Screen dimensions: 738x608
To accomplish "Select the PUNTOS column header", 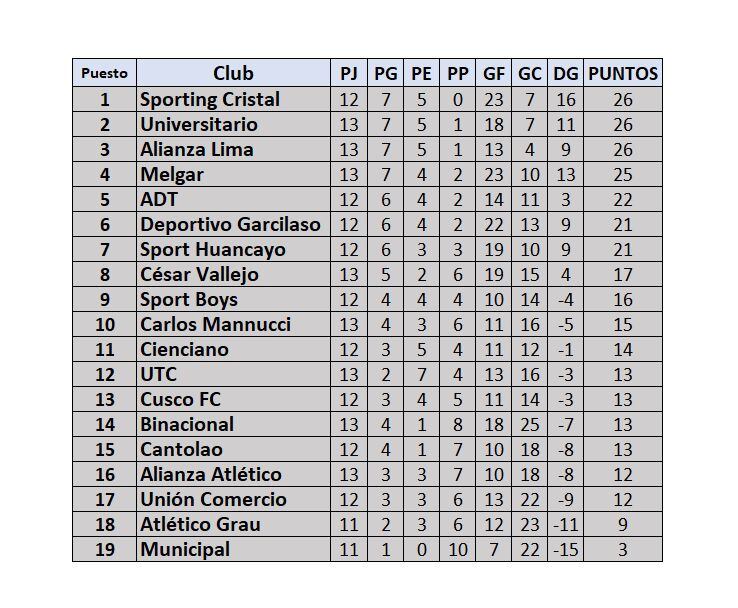I will click(x=623, y=73).
